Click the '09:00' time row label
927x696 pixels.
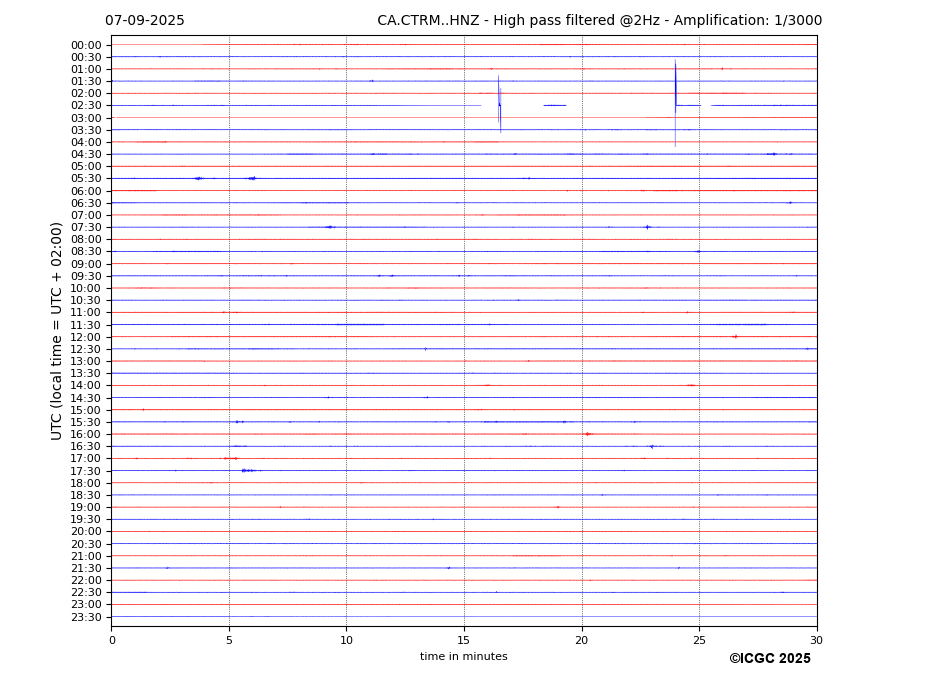(86, 264)
